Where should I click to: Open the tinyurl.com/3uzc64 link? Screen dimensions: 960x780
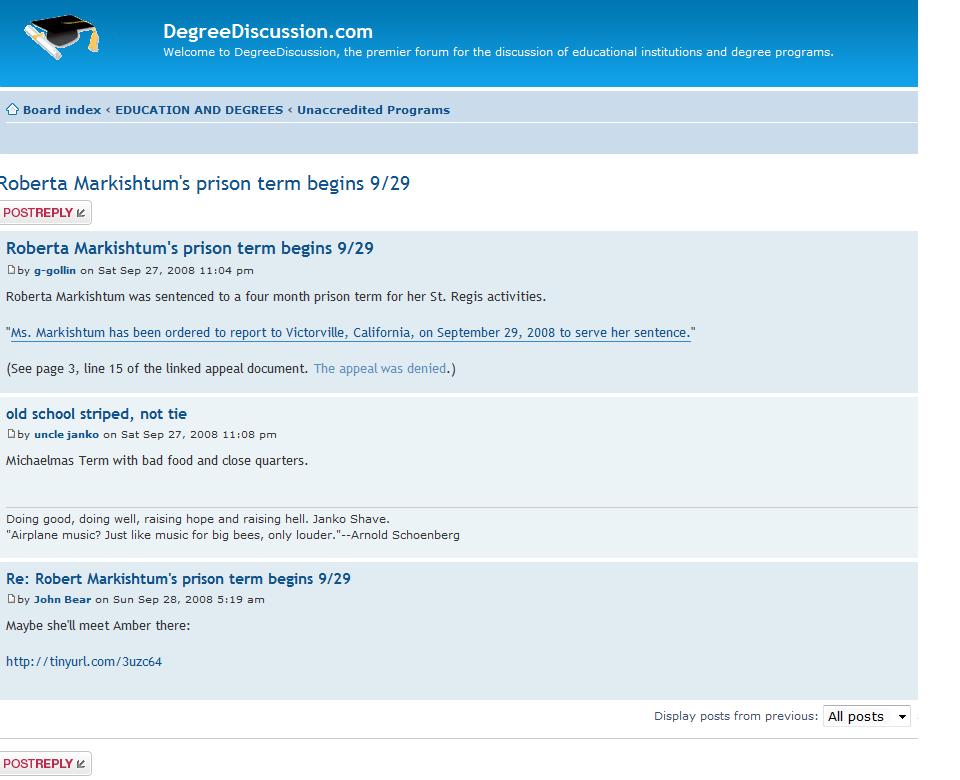click(x=84, y=662)
